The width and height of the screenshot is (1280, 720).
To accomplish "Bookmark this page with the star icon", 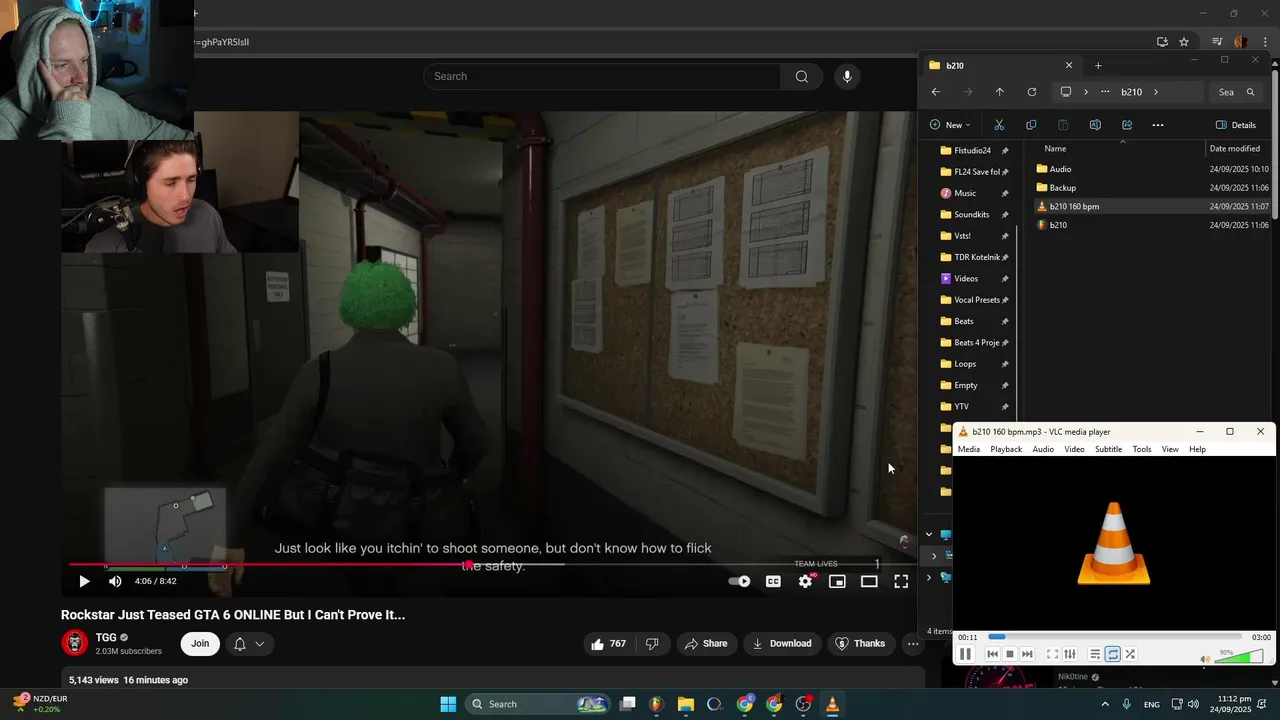I will tap(1184, 42).
